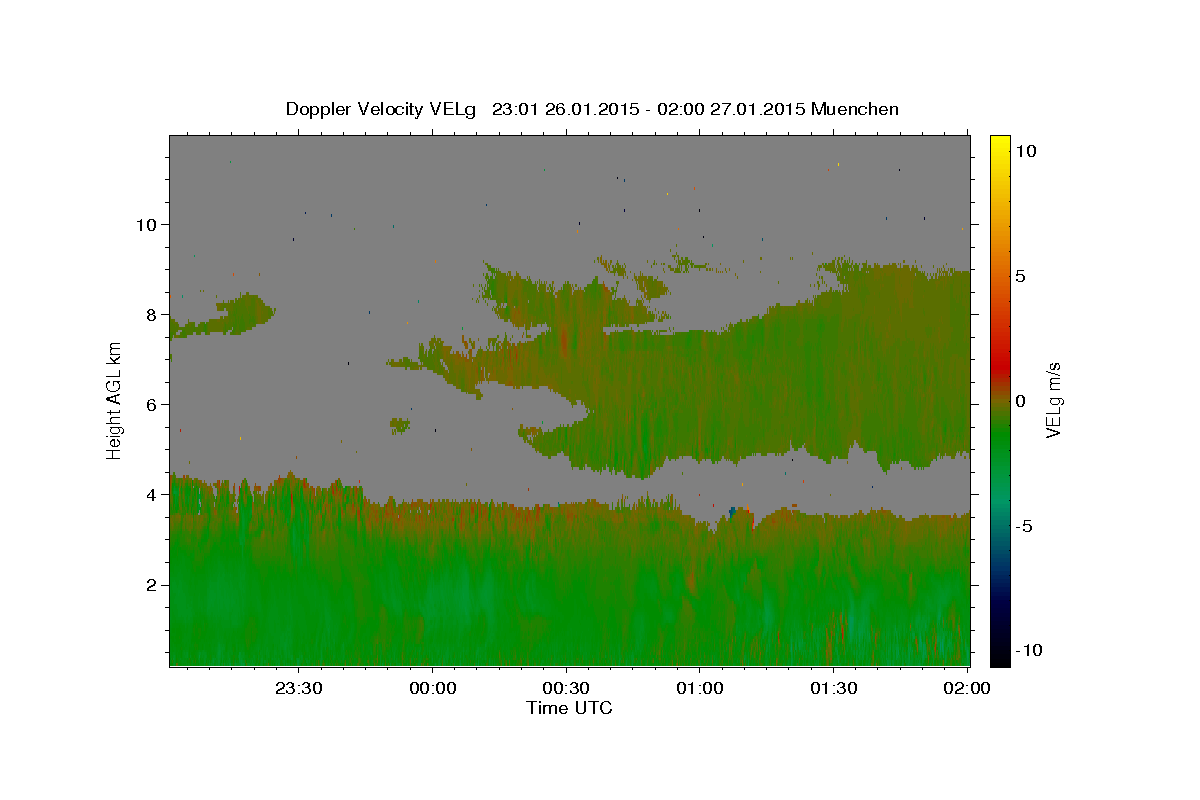Click the colorbar value -5 label
The image size is (1200, 800).
point(1026,526)
